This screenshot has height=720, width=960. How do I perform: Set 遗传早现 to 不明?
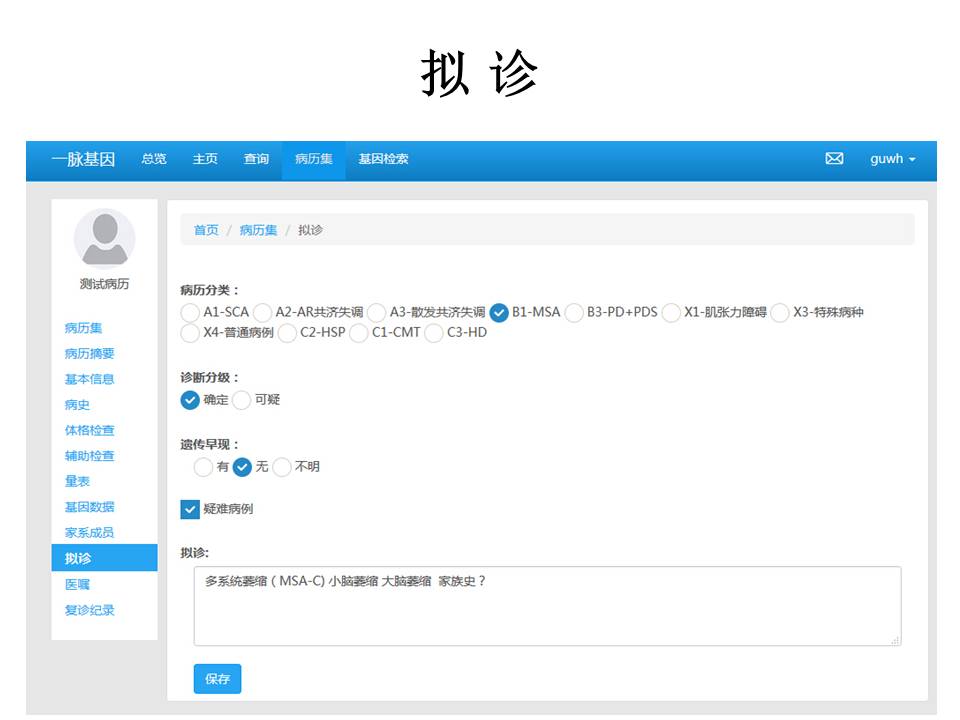[x=282, y=467]
